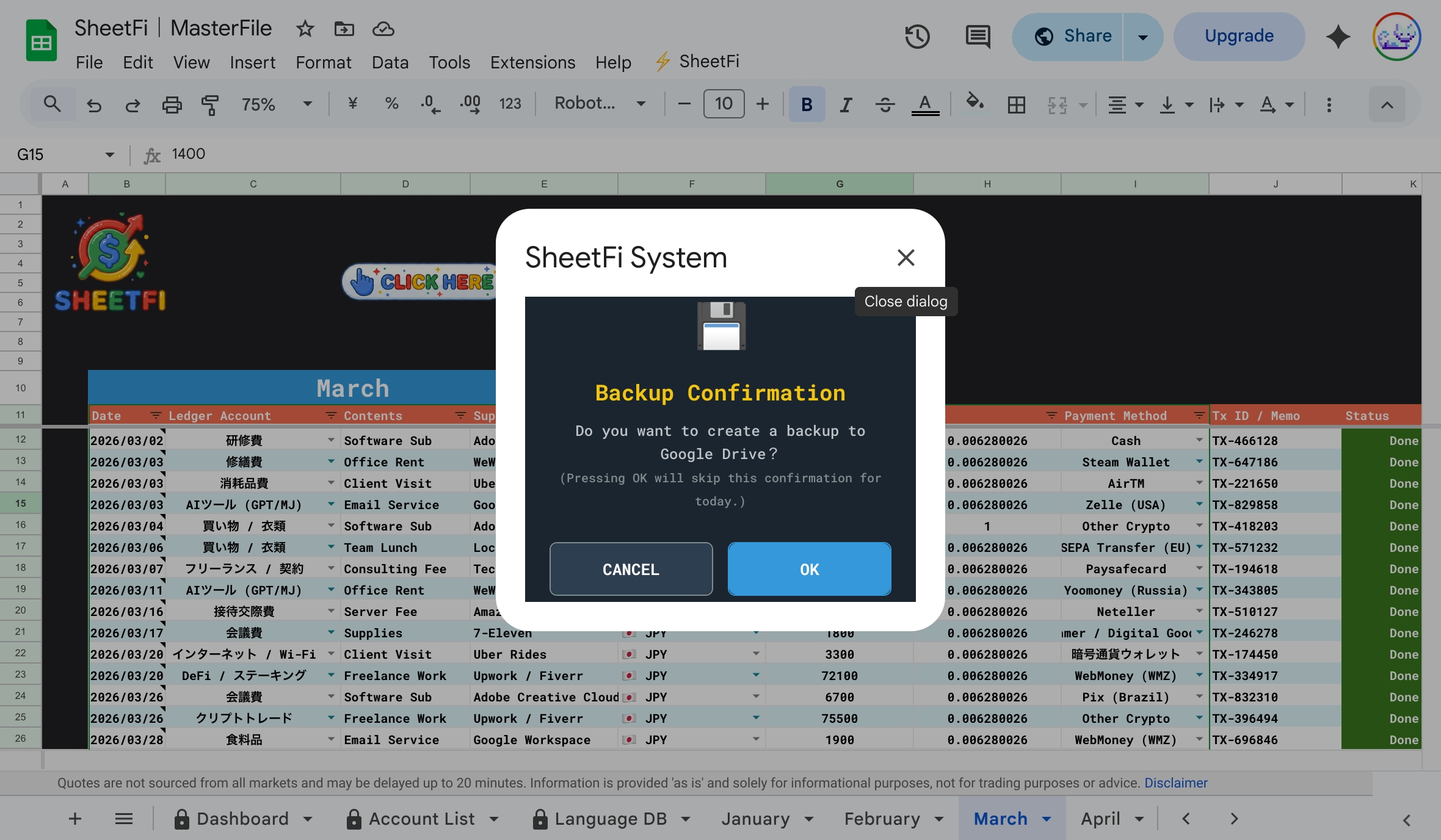1441x840 pixels.
Task: Open the borders grid icon
Action: click(x=1016, y=104)
